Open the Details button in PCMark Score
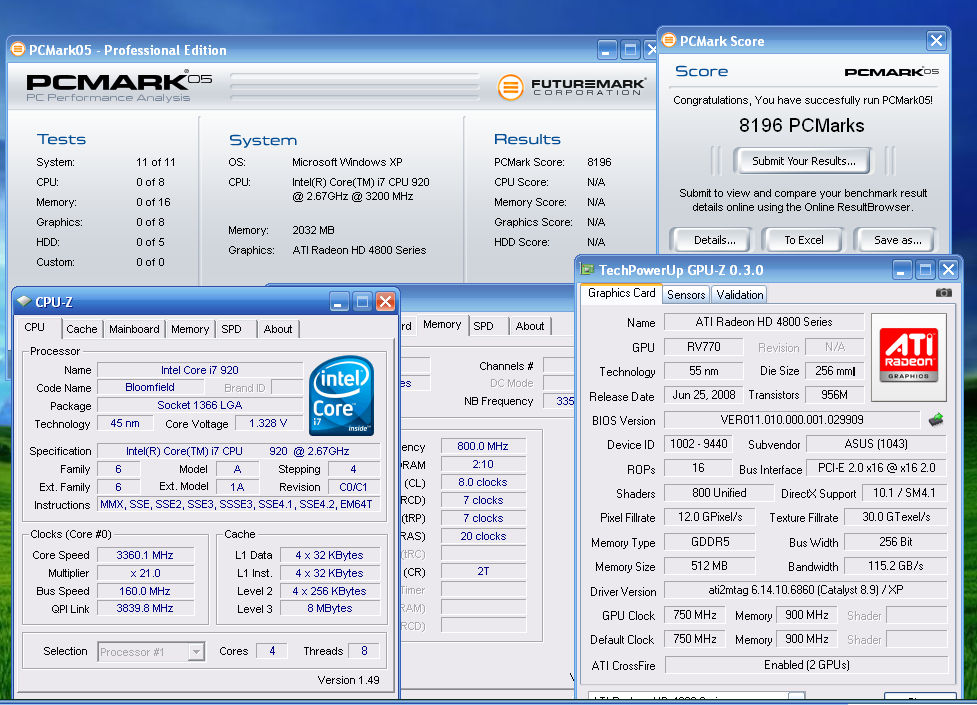This screenshot has height=705, width=977. (x=714, y=241)
